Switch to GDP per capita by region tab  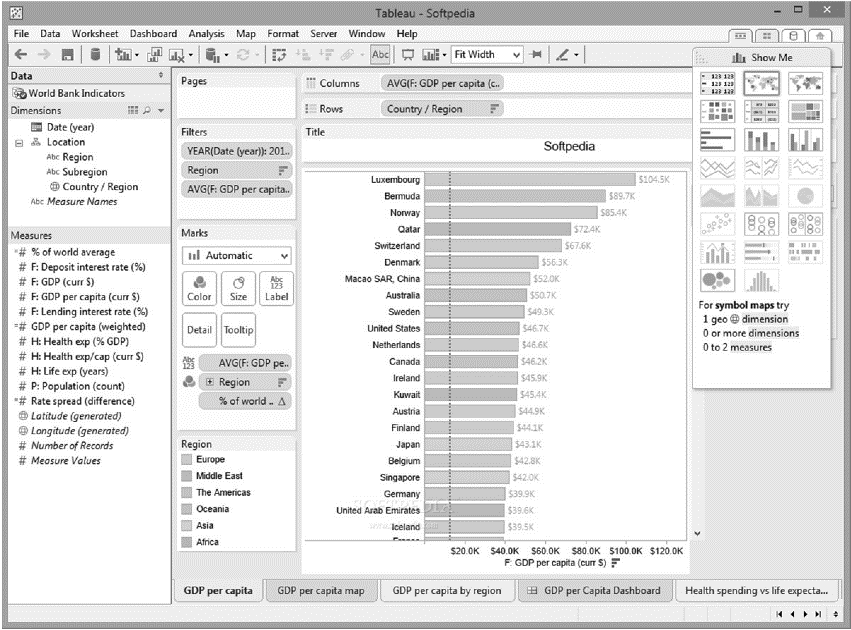click(447, 590)
